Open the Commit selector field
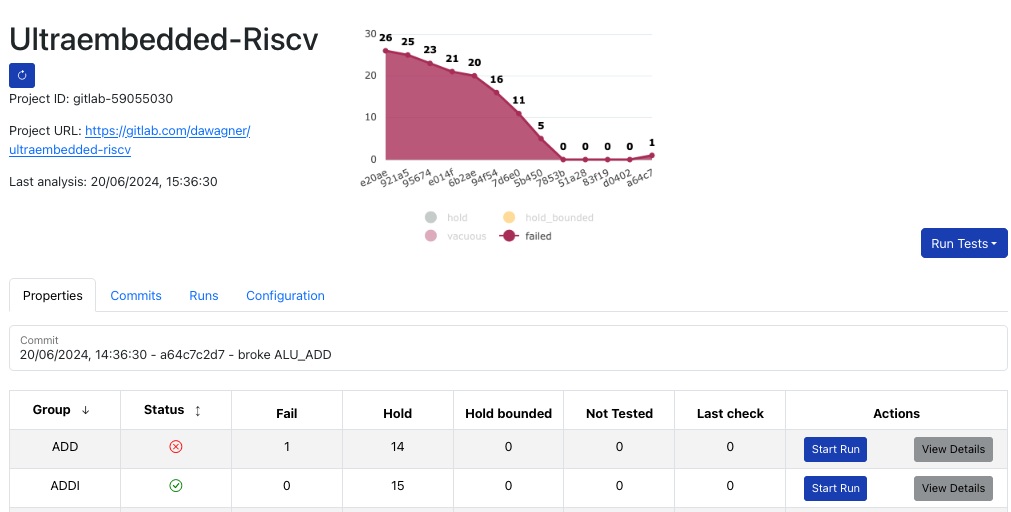Viewport: 1011px width, 512px height. 508,348
